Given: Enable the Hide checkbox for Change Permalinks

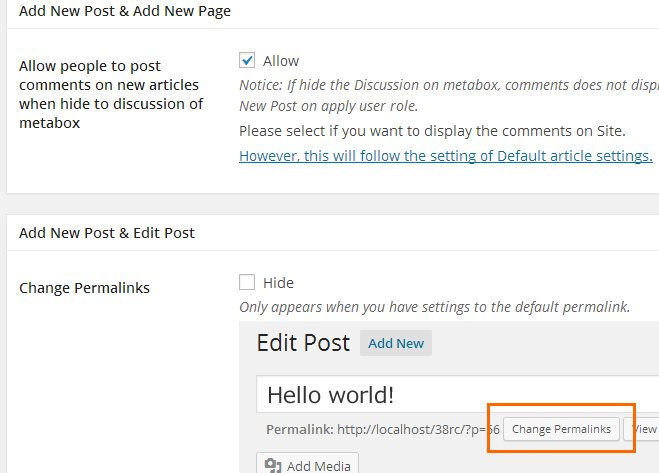Looking at the screenshot, I should pos(247,282).
